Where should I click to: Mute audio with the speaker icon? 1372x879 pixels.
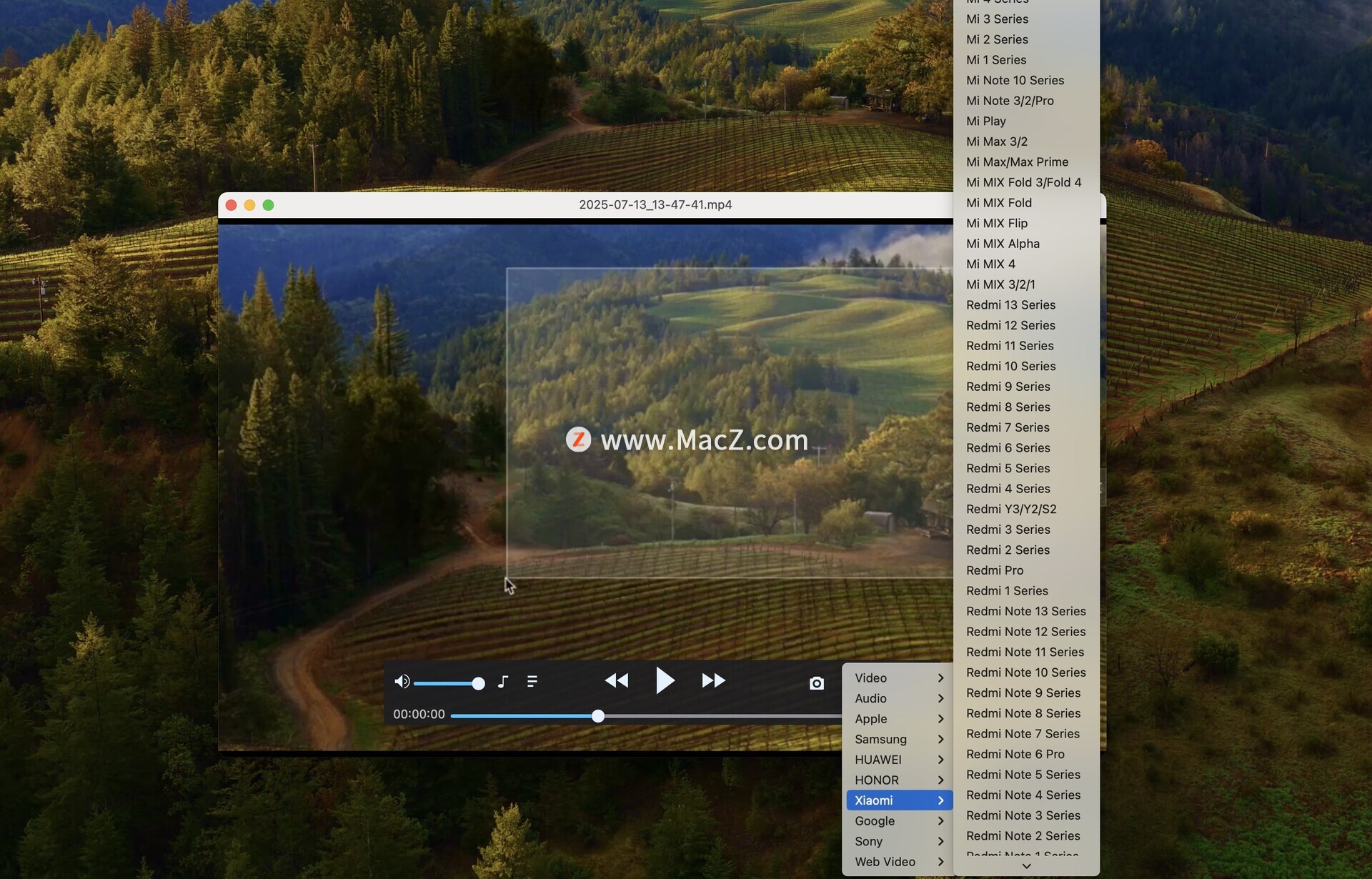[x=402, y=682]
